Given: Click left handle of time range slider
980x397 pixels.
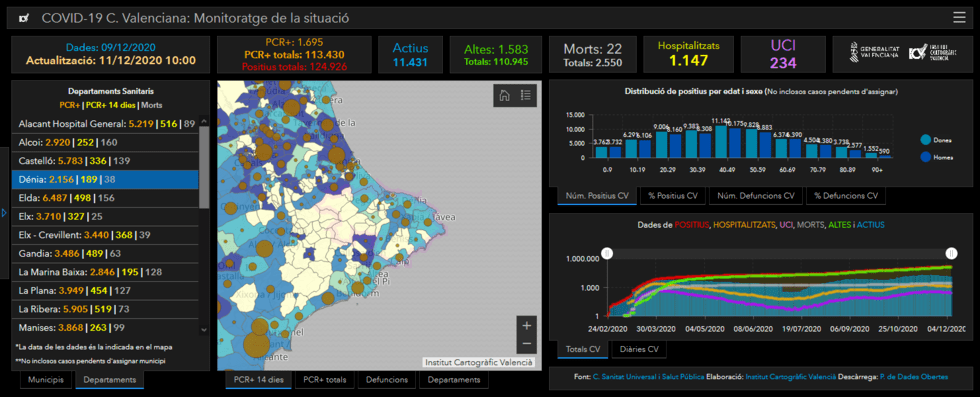Looking at the screenshot, I should (606, 253).
